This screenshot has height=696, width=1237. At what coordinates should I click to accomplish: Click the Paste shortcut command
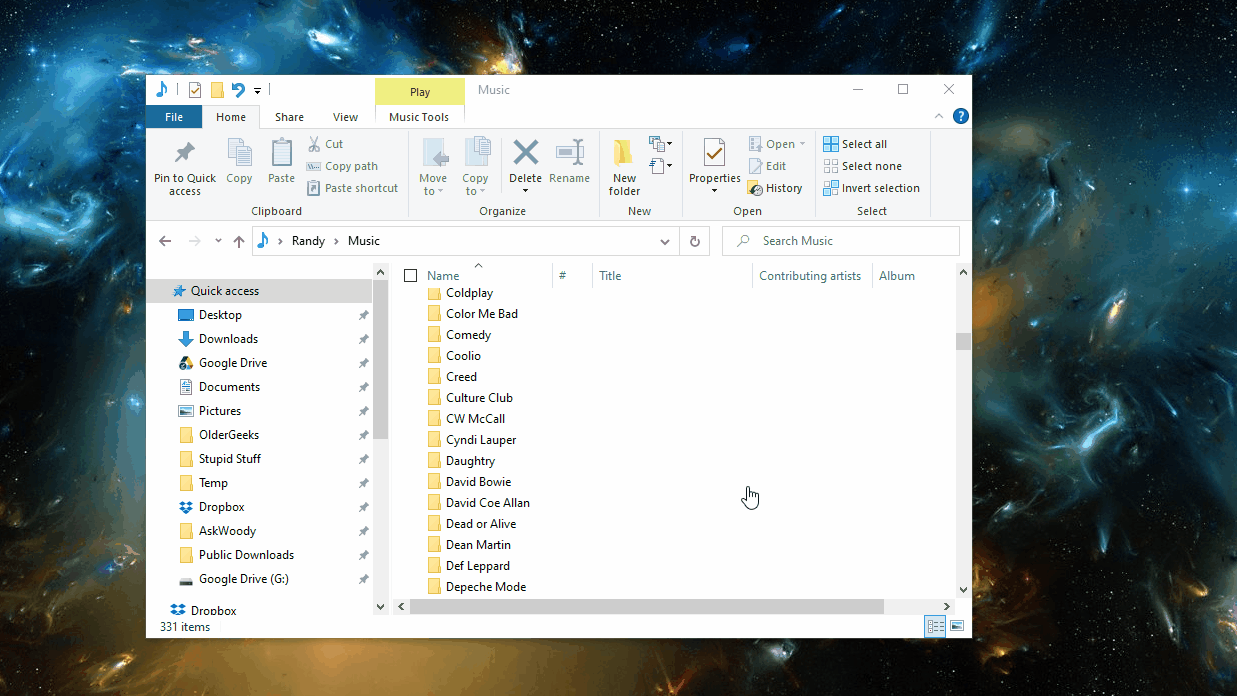tap(352, 188)
